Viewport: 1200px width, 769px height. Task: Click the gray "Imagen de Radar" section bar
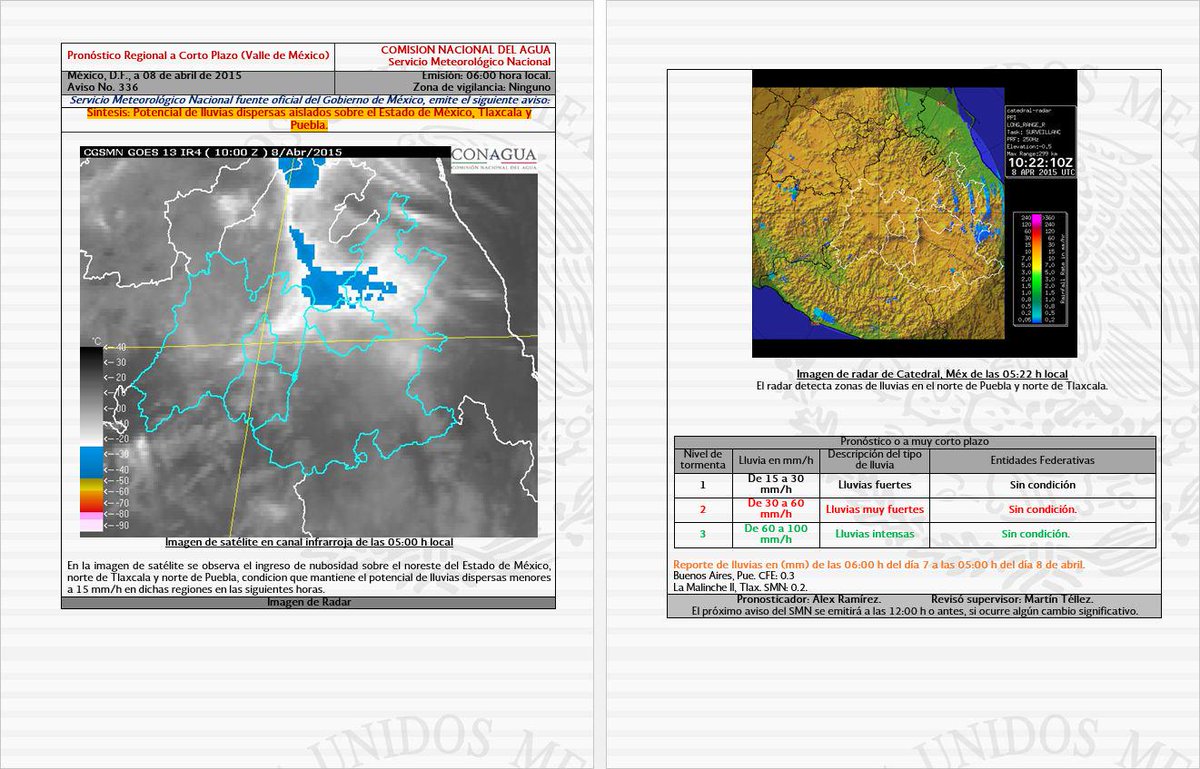pos(309,602)
